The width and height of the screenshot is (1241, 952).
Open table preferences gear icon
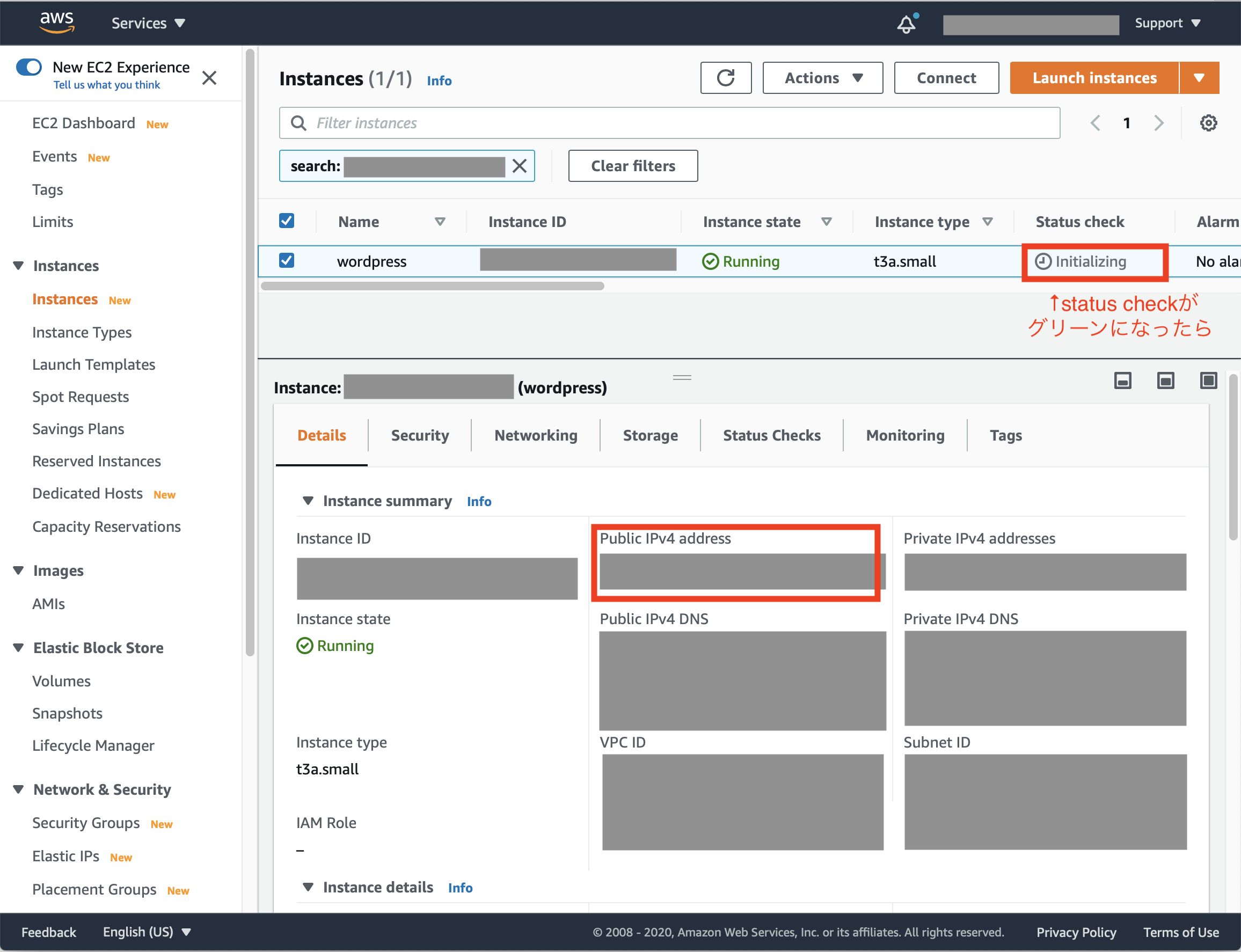click(x=1208, y=123)
